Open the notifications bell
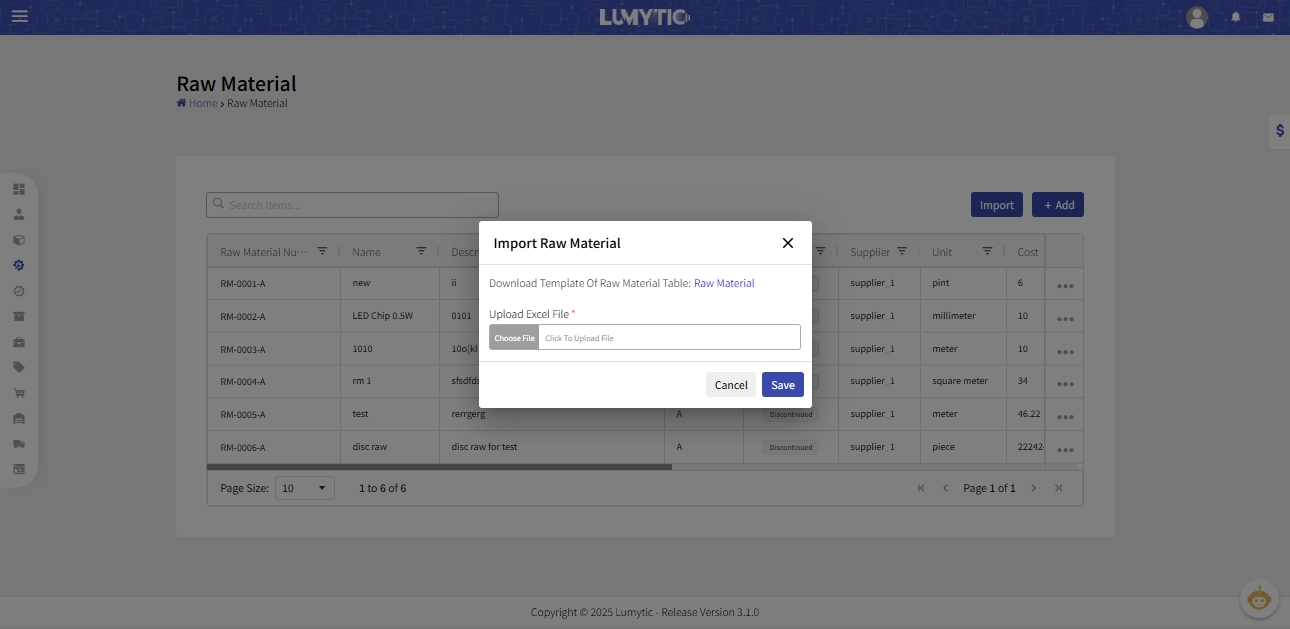1290x629 pixels. [1236, 17]
